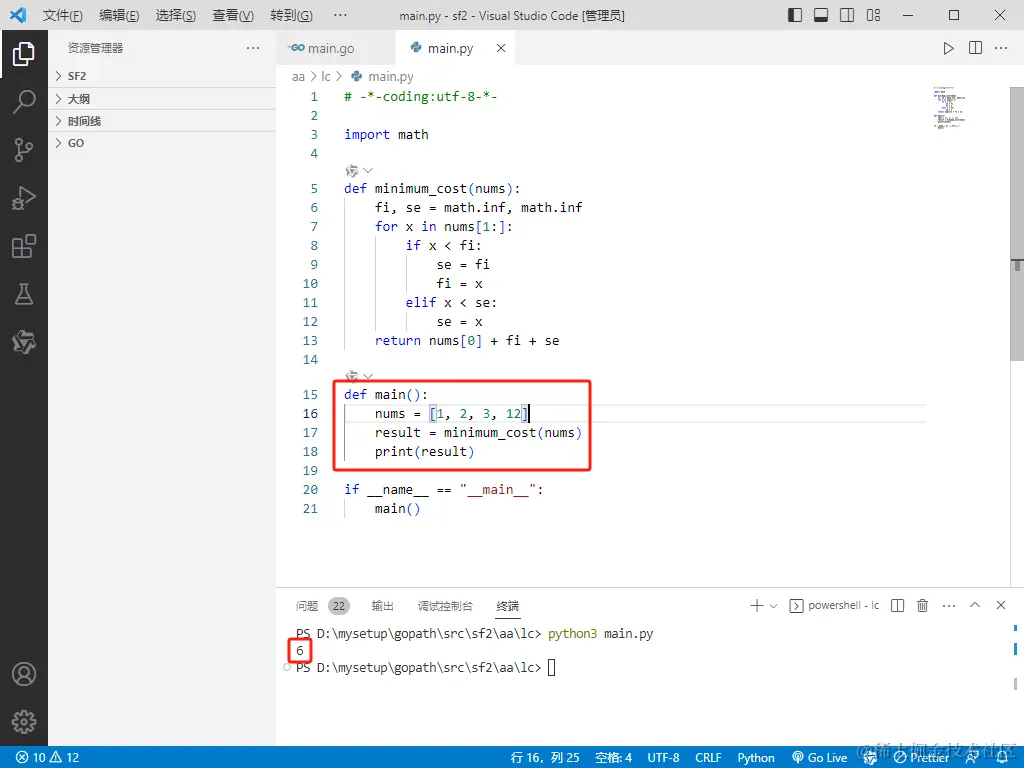1024x768 pixels.
Task: Close the main.py editor tab
Action: [x=500, y=48]
